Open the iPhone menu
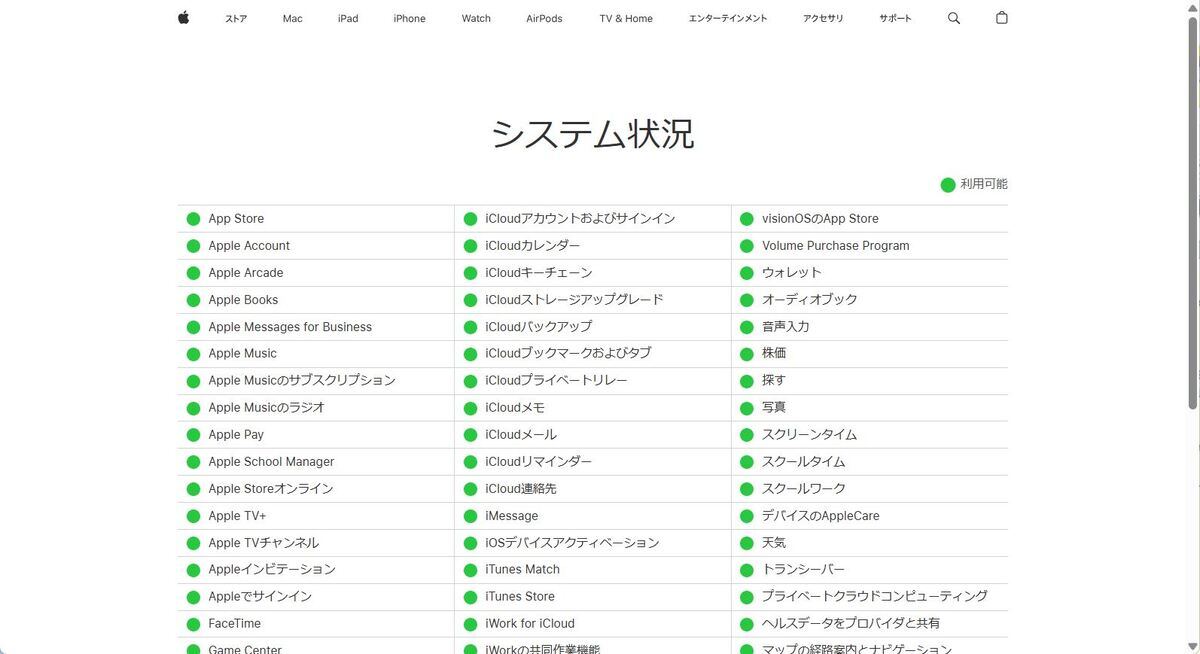1200x654 pixels. coord(409,18)
